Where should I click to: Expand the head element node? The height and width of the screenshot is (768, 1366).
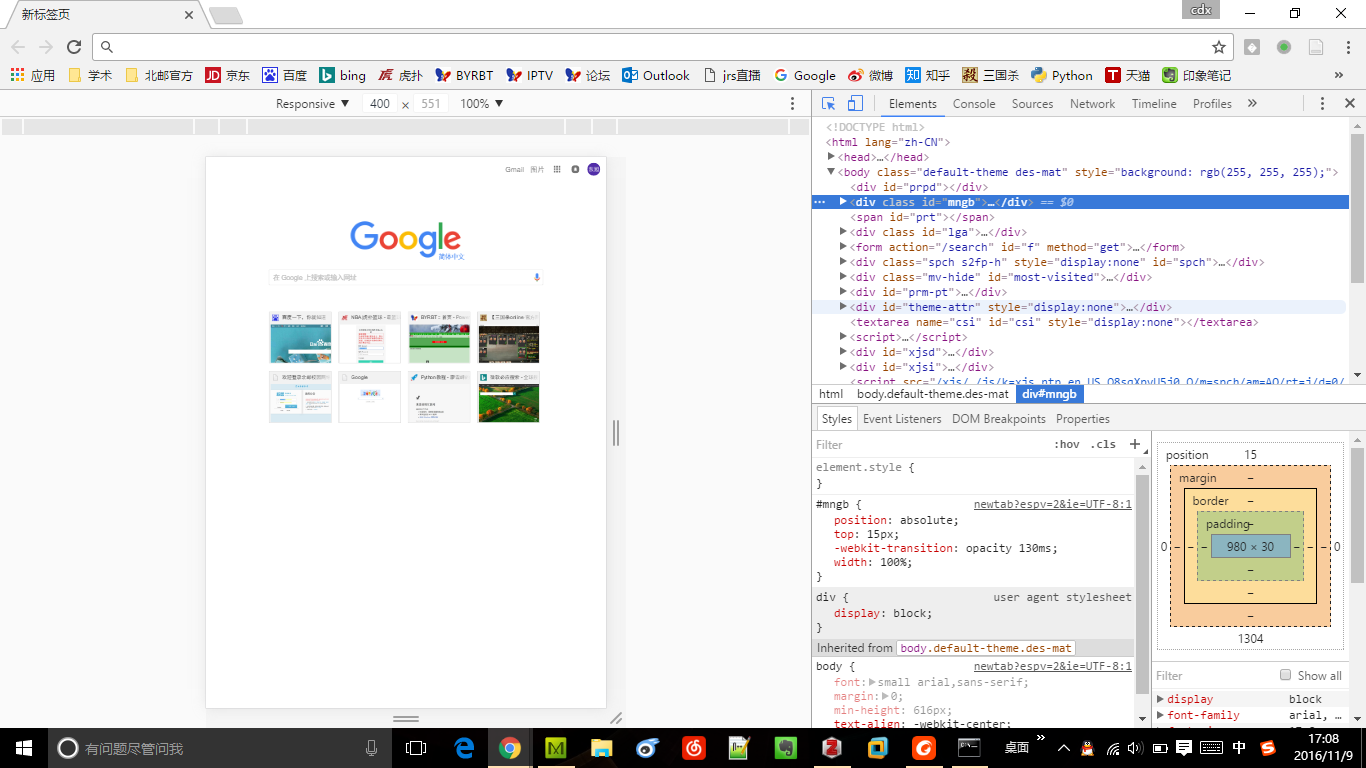[831, 157]
